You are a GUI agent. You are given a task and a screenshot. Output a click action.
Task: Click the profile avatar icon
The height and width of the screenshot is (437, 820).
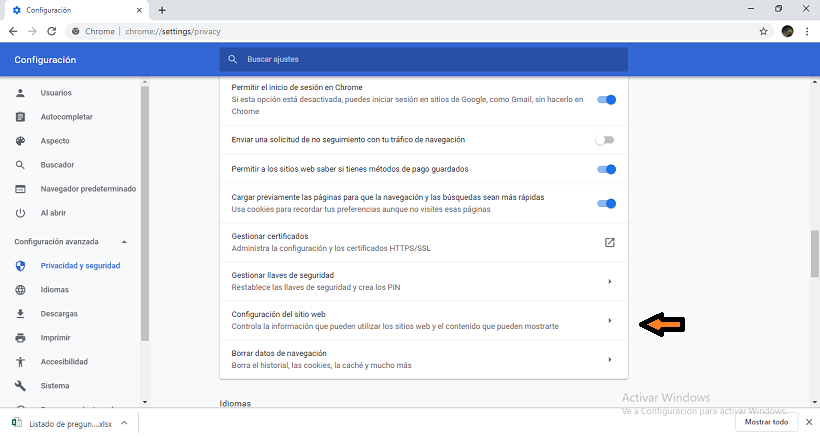[x=787, y=31]
